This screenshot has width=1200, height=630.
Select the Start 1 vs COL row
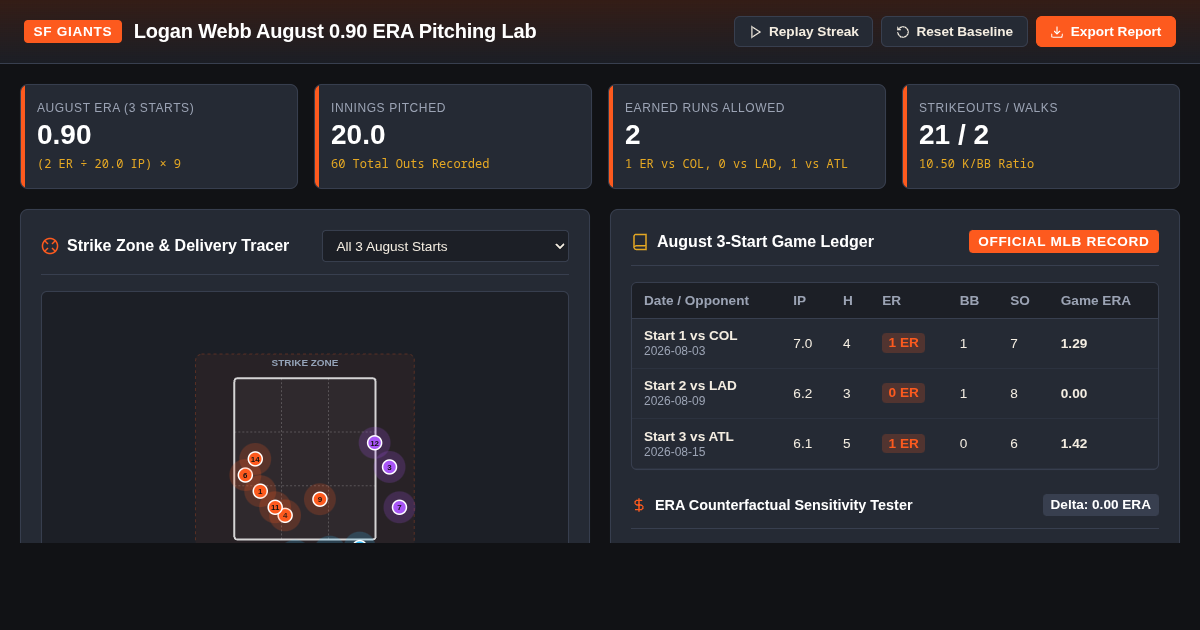(x=895, y=344)
